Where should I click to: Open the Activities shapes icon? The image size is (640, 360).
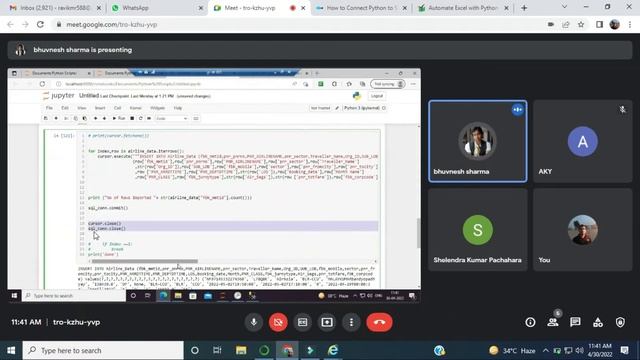(x=598, y=322)
